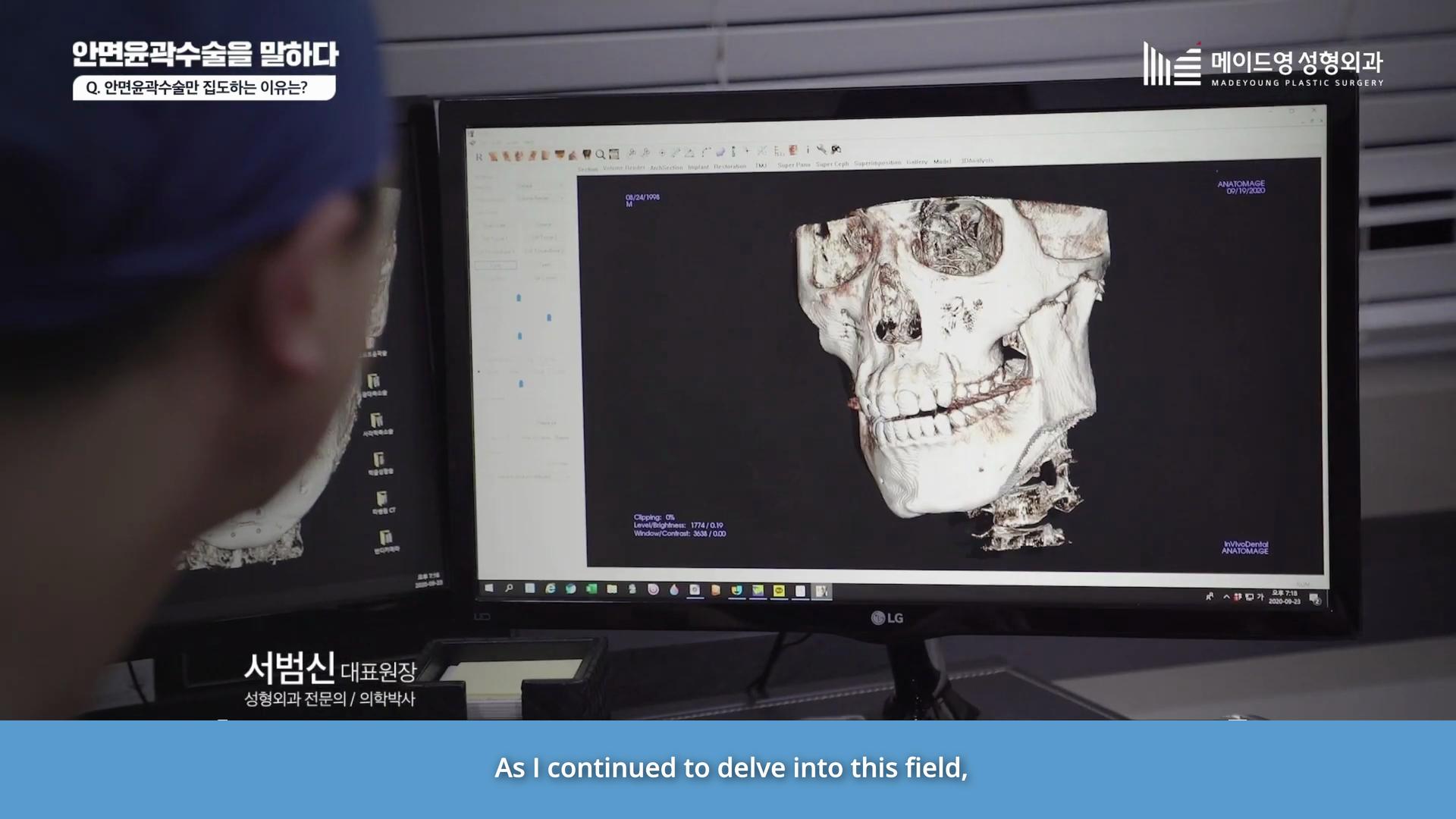This screenshot has width=1456, height=819.
Task: Switch to the Super Ceph tab
Action: coord(833,164)
